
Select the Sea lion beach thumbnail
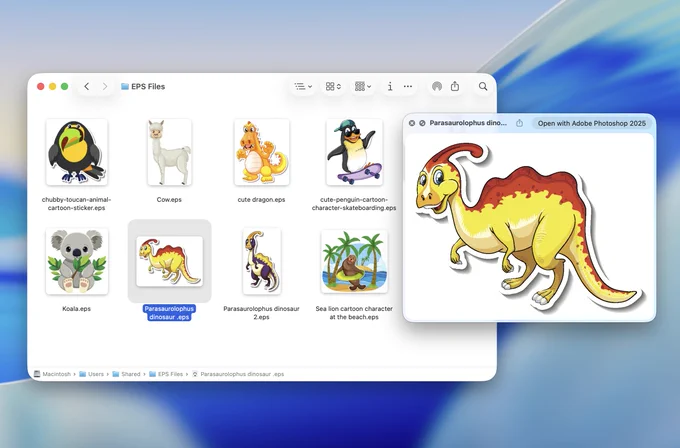click(x=354, y=261)
